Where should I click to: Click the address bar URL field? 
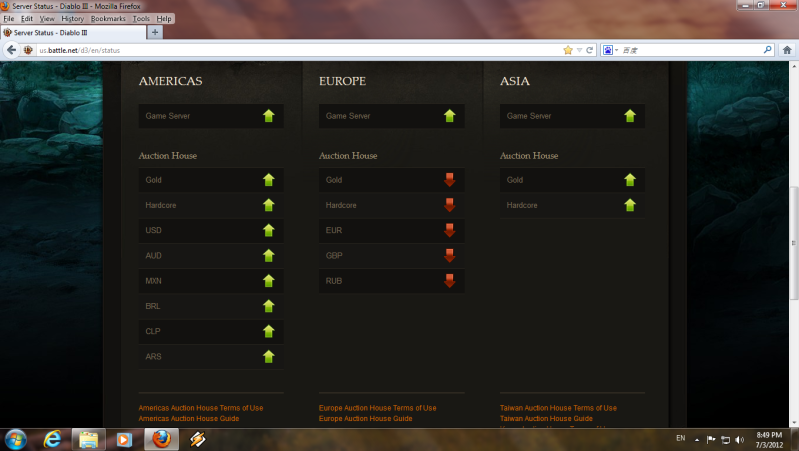click(x=300, y=49)
